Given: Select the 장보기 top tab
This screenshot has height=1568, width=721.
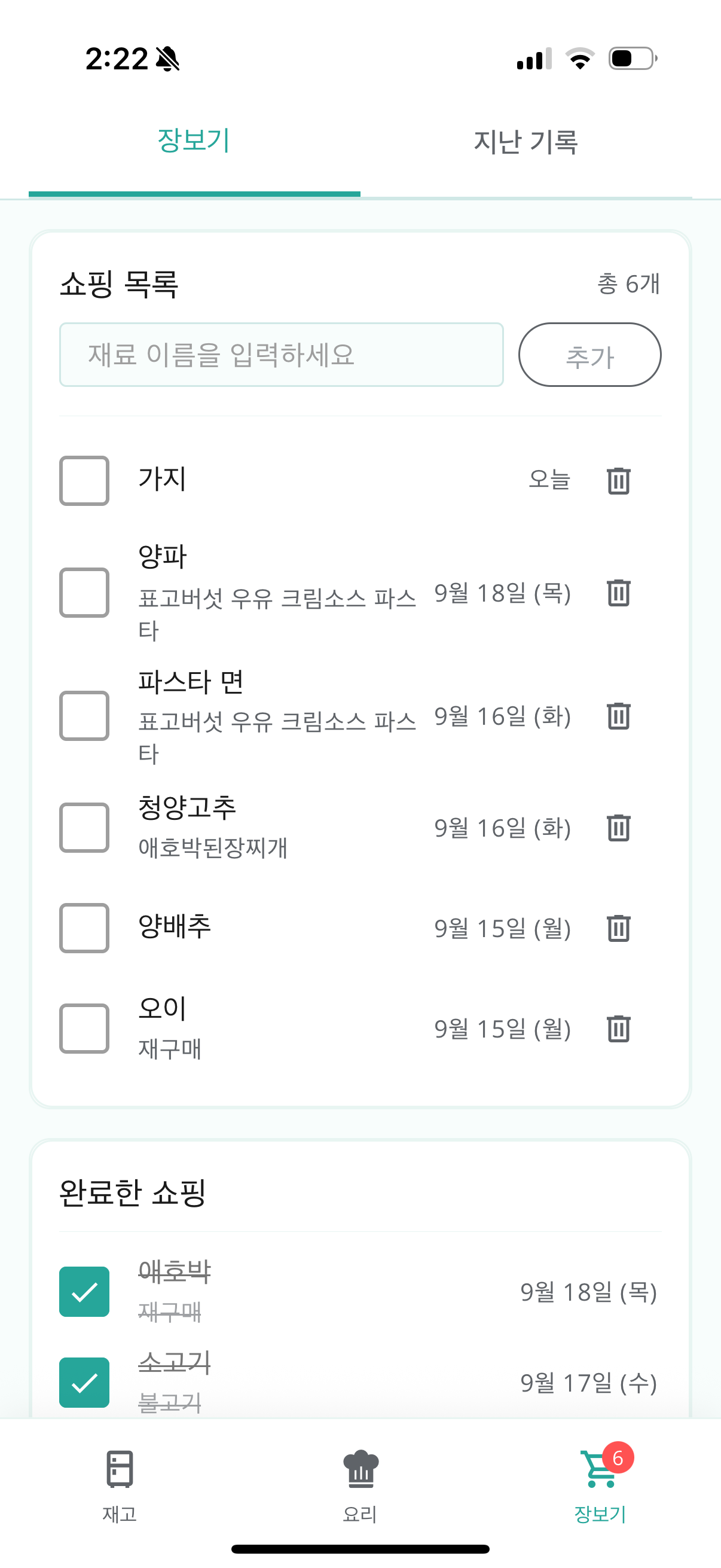Looking at the screenshot, I should (x=194, y=142).
